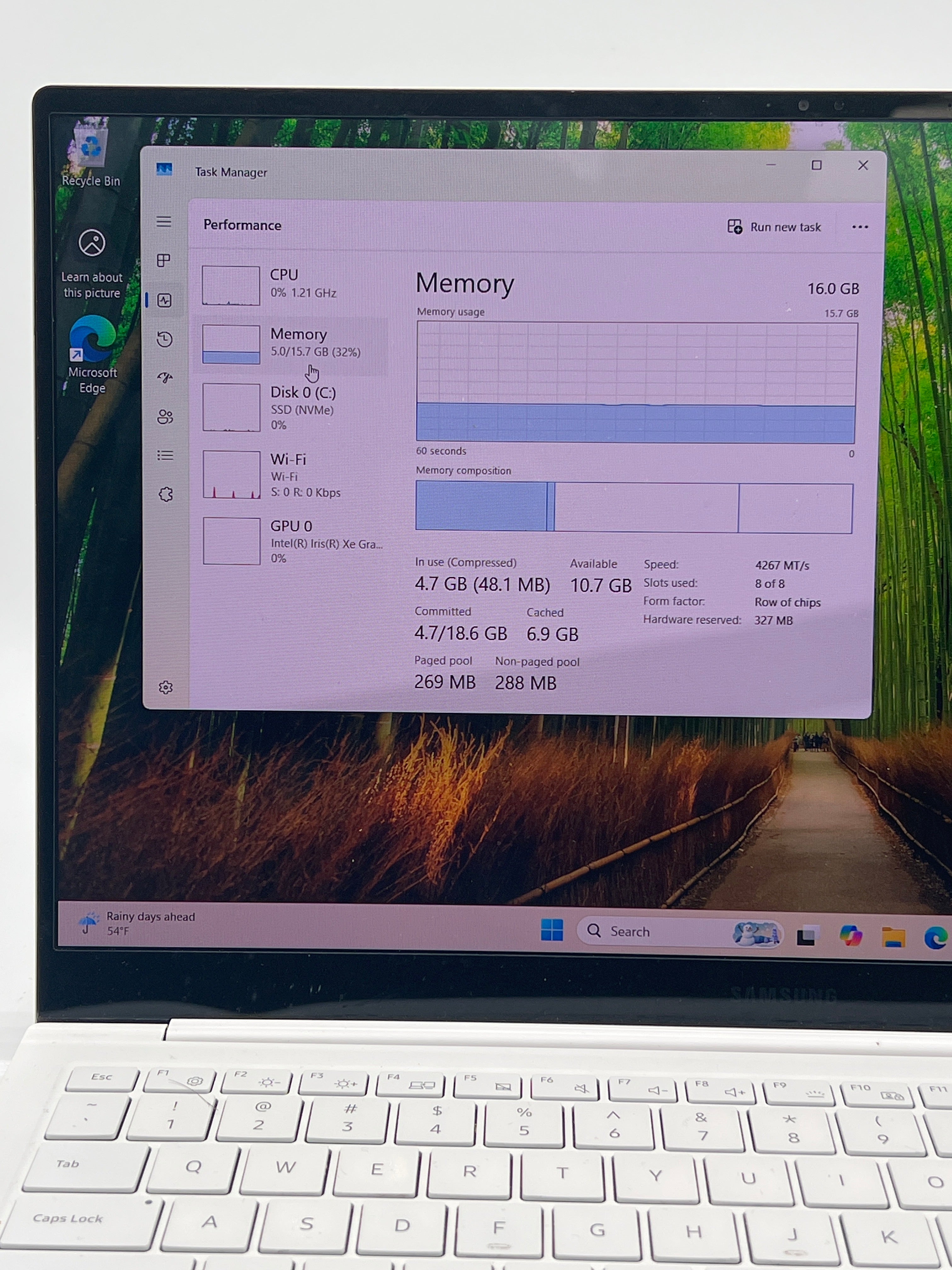
Task: Open the Services sidebar icon
Action: click(166, 494)
